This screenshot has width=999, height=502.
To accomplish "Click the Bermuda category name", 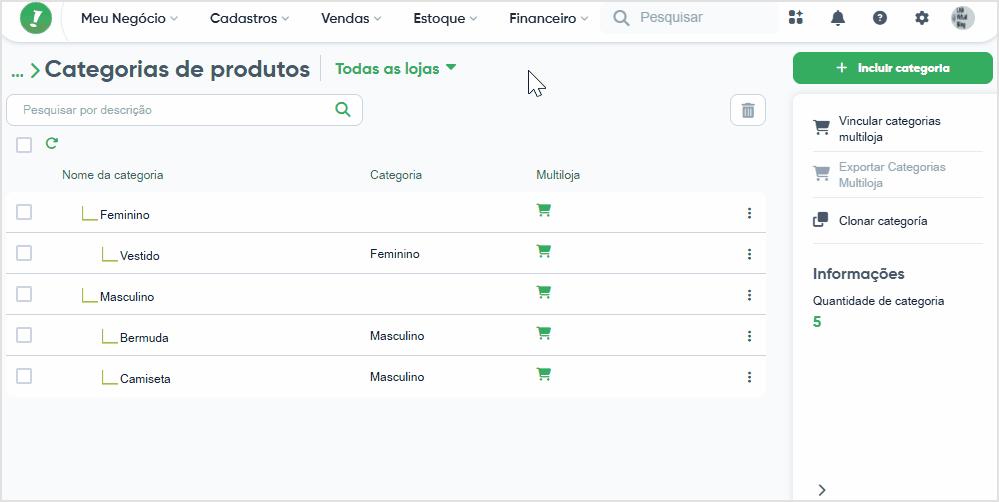I will 144,338.
